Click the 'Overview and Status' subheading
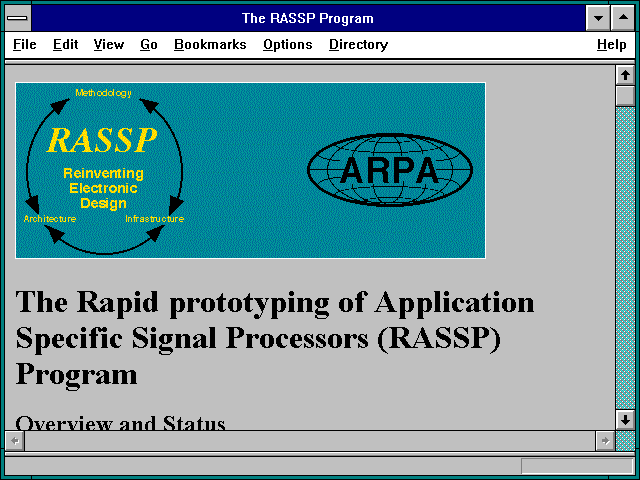This screenshot has height=480, width=640. (x=120, y=422)
